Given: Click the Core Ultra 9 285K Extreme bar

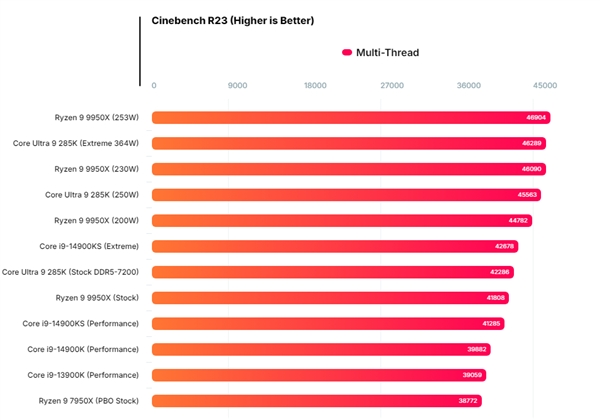Looking at the screenshot, I should click(x=349, y=143).
